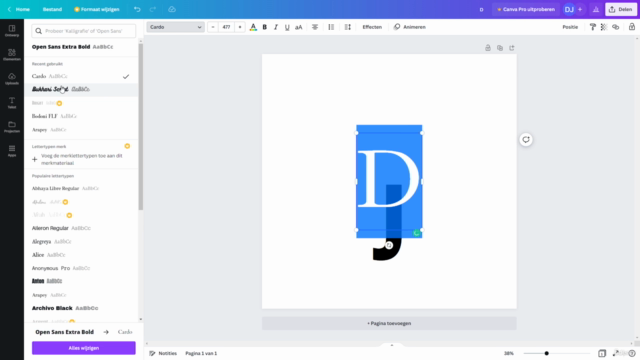Open the letter spacing icon
Image resolution: width=640 pixels, height=360 pixels.
tap(347, 27)
